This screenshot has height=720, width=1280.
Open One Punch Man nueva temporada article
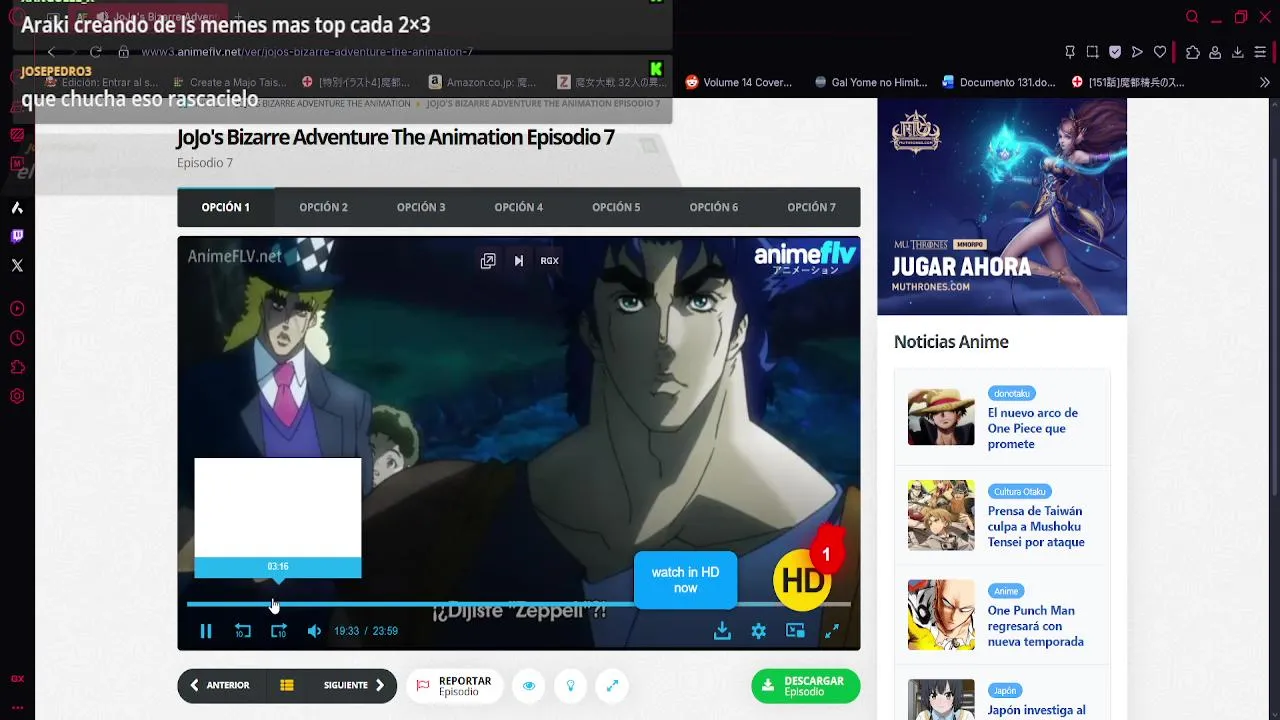click(x=1036, y=626)
